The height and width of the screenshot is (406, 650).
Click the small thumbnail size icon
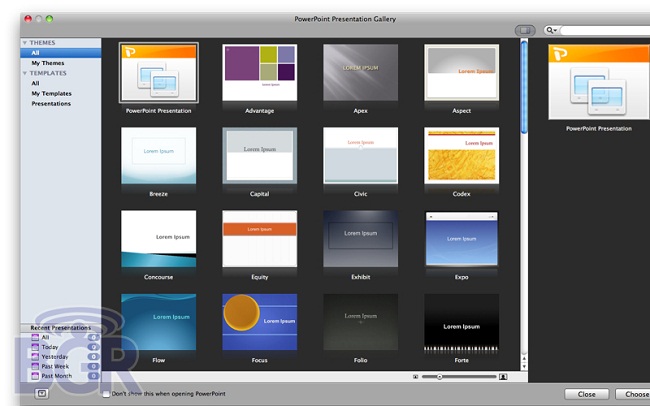[415, 377]
